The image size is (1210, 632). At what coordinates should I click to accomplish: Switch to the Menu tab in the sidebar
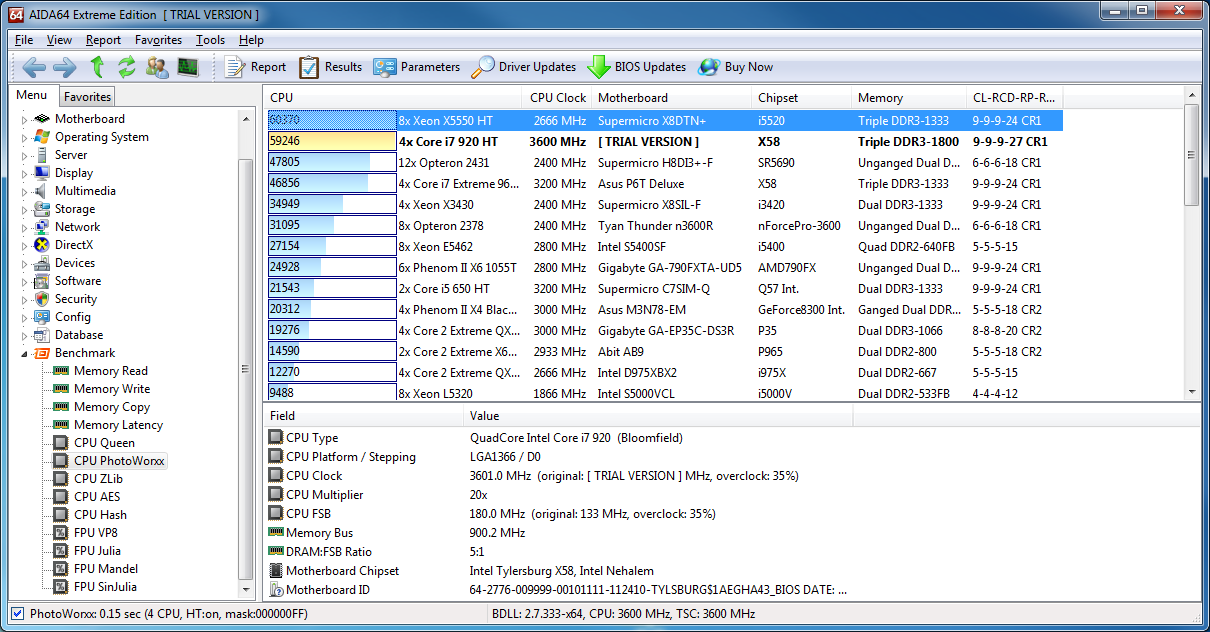point(32,95)
